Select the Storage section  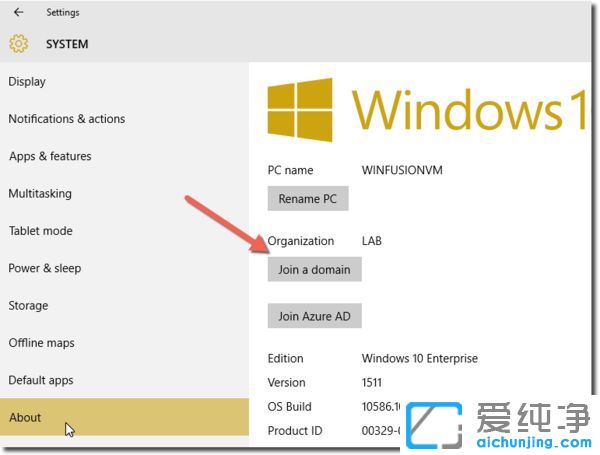point(124,305)
